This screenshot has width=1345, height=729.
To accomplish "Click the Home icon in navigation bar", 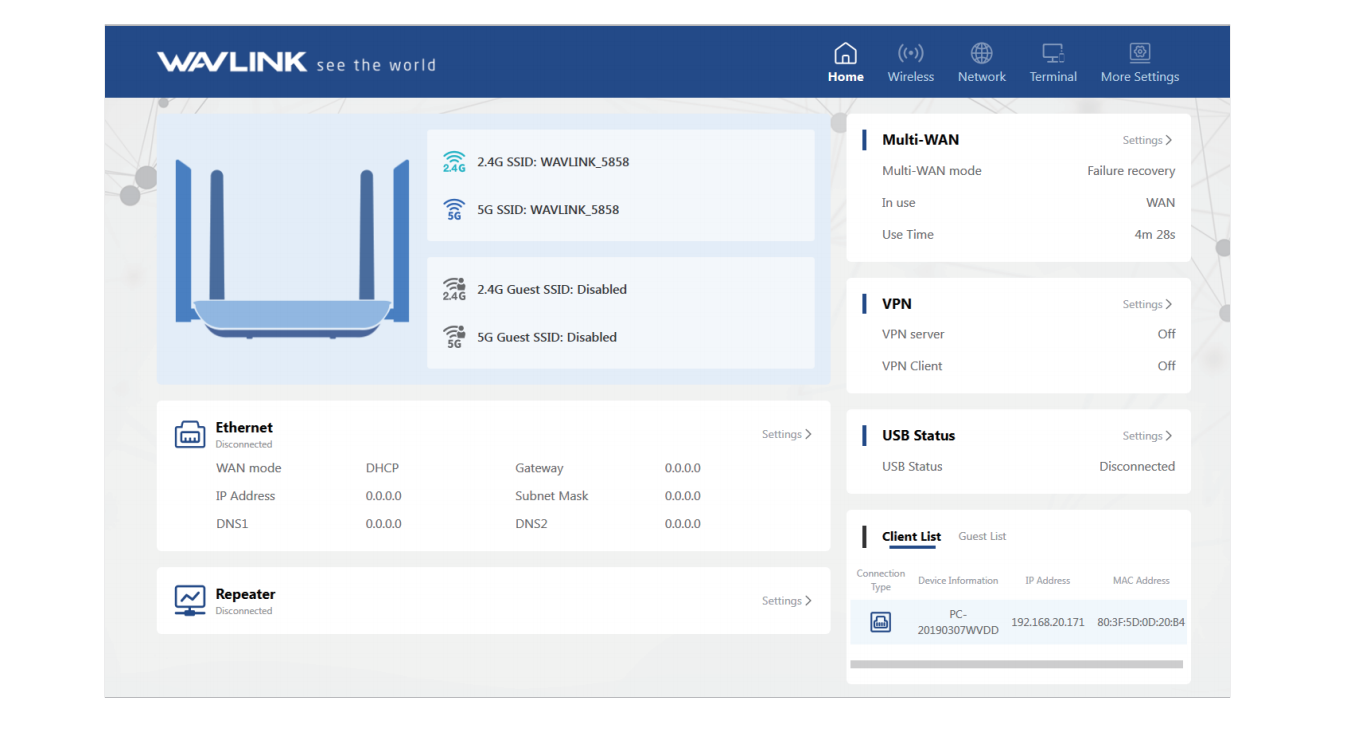I will [845, 54].
